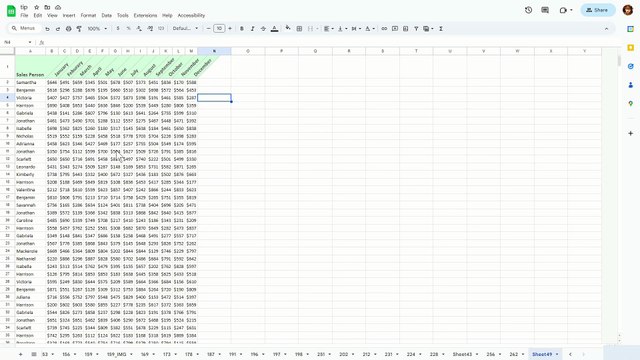
Task: Format selection as percent
Action: coord(129,29)
